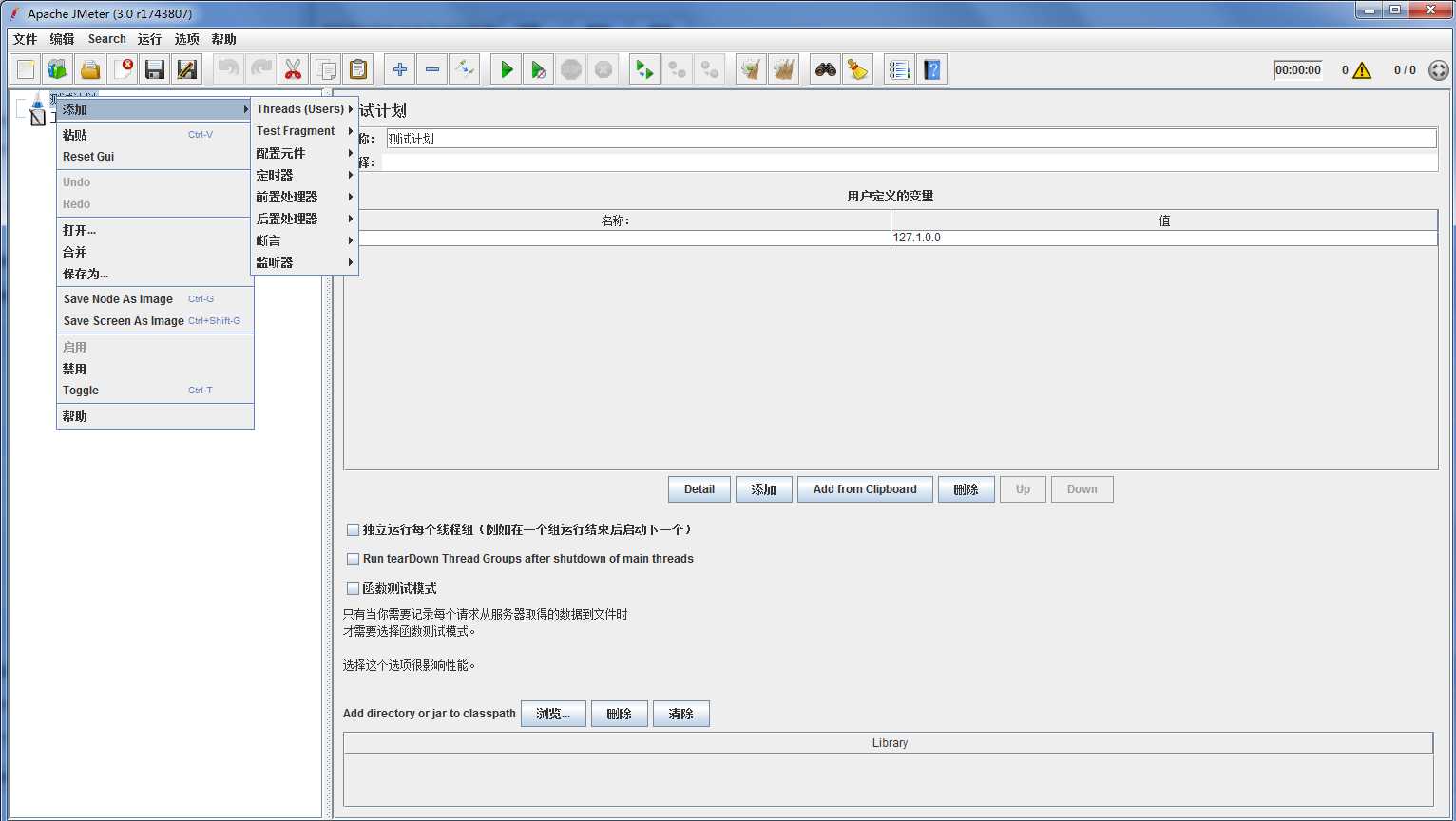Click the Expand All plus icon
The image size is (1456, 821).
[x=399, y=69]
